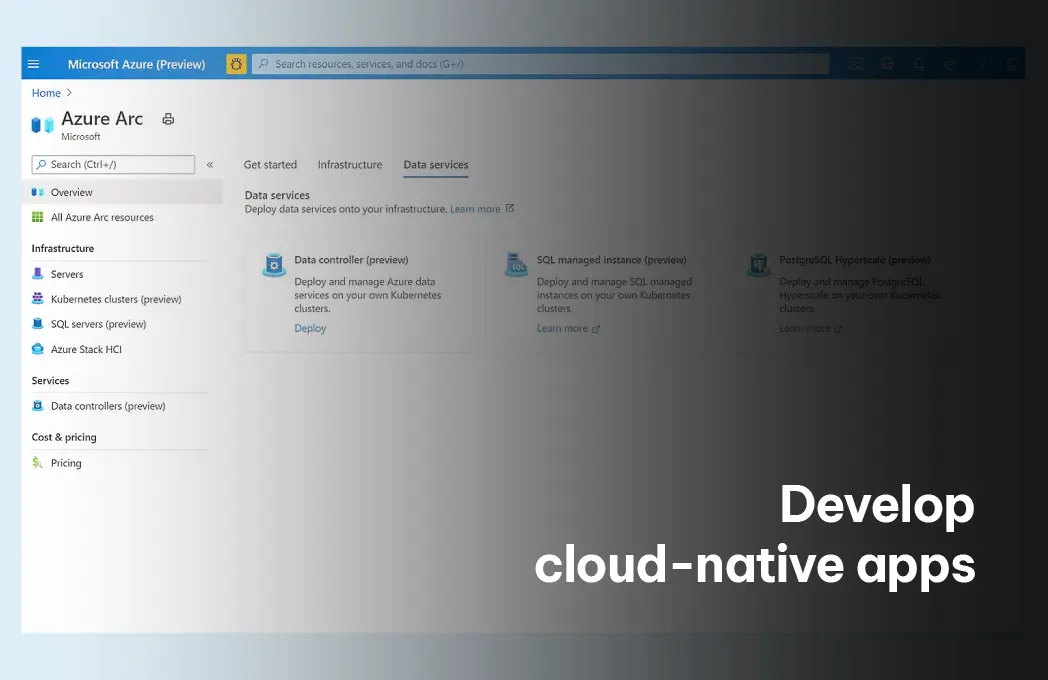View Pricing under Cost & pricing
This screenshot has height=680, width=1048.
67,462
